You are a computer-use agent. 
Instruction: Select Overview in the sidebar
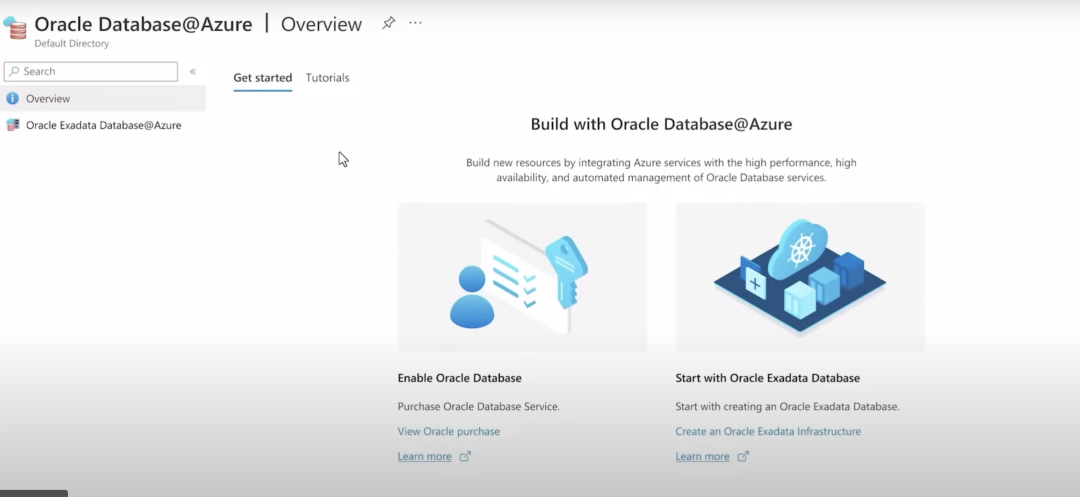(103, 98)
